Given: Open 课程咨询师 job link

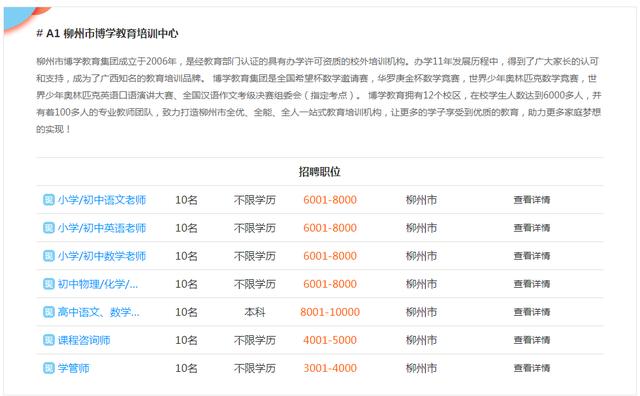Looking at the screenshot, I should pyautogui.click(x=84, y=340).
